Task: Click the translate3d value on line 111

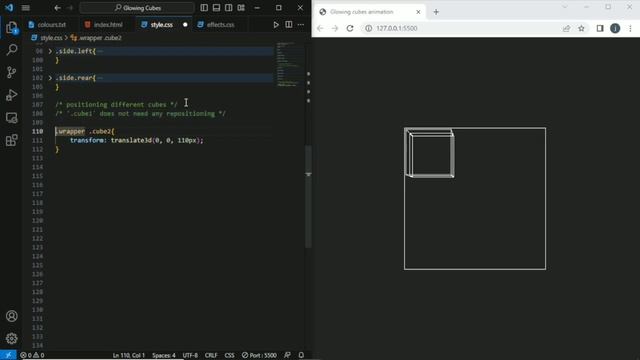Action: pyautogui.click(x=157, y=140)
